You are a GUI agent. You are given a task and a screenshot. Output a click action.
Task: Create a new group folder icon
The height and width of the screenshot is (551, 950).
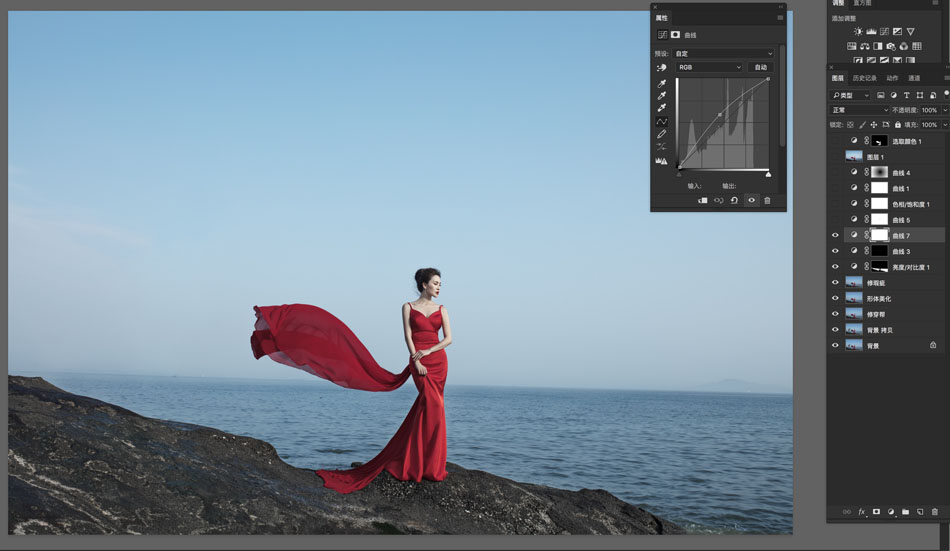905,512
